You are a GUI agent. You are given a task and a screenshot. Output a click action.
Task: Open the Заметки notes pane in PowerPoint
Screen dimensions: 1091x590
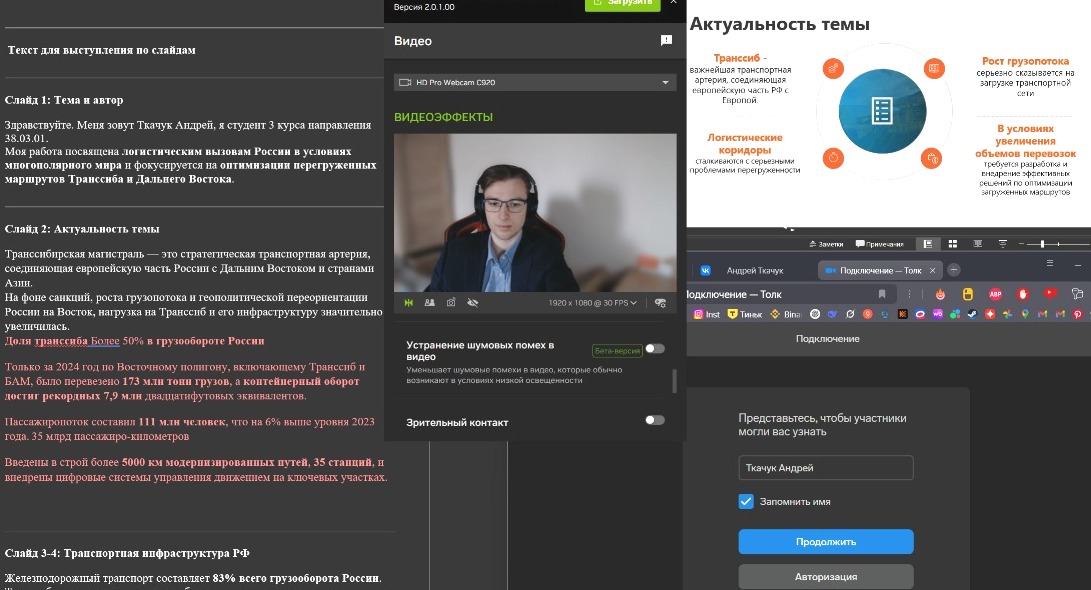(825, 243)
